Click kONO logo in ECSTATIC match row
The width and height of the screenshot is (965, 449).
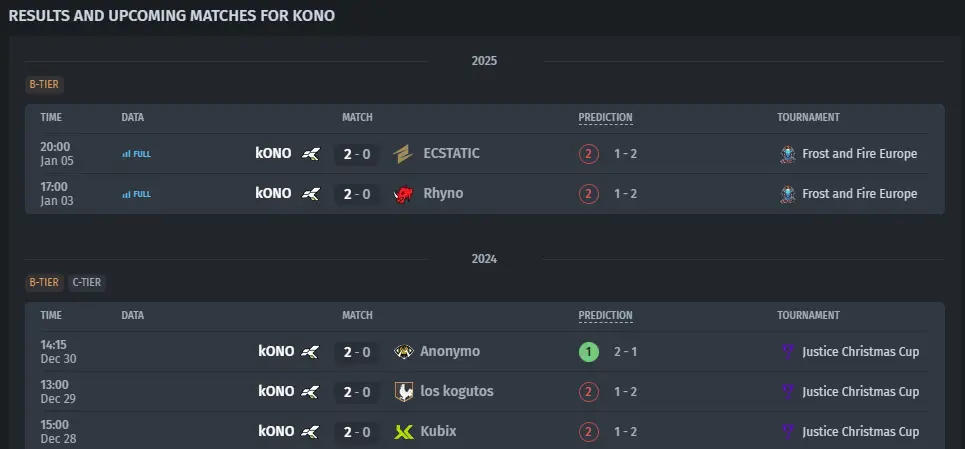[311, 154]
